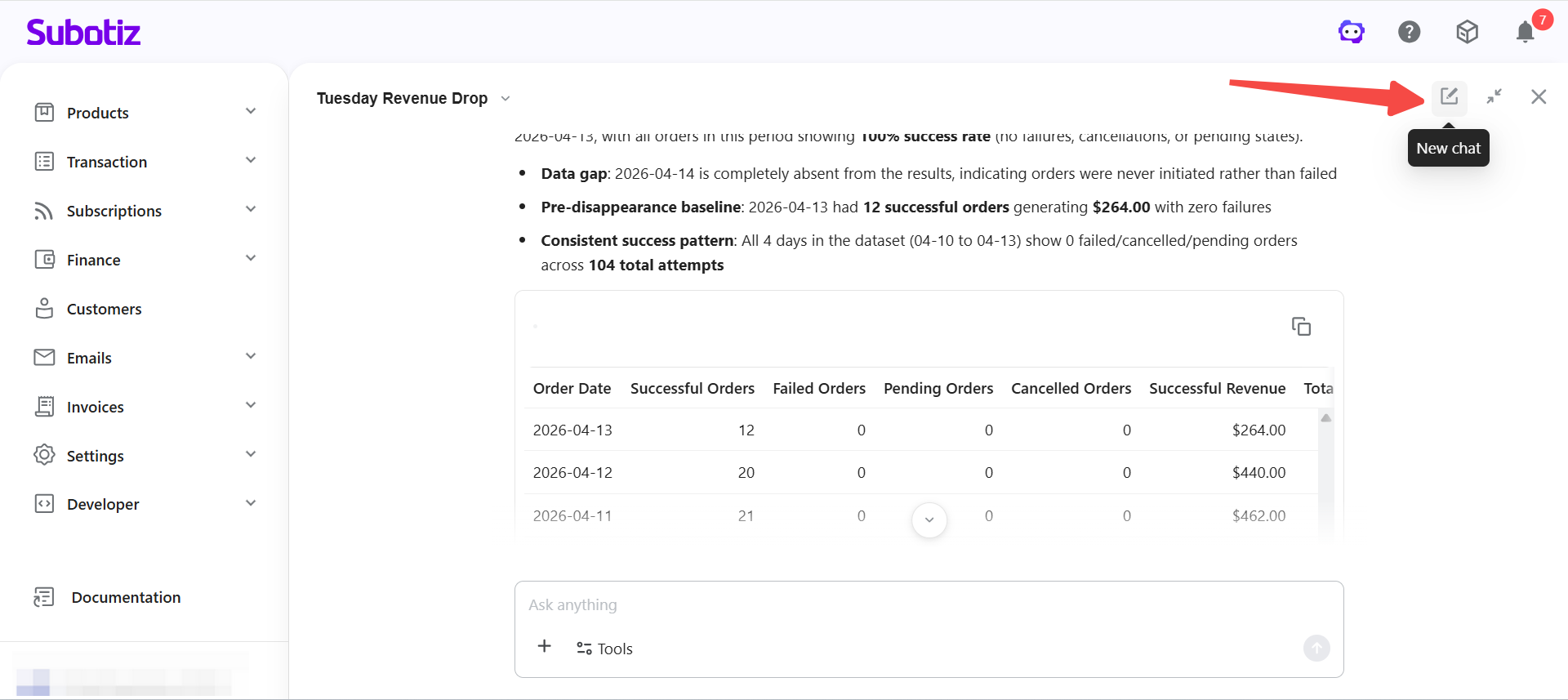Click the table scrollbar up arrow
Viewport: 1568px width, 700px height.
[1326, 418]
